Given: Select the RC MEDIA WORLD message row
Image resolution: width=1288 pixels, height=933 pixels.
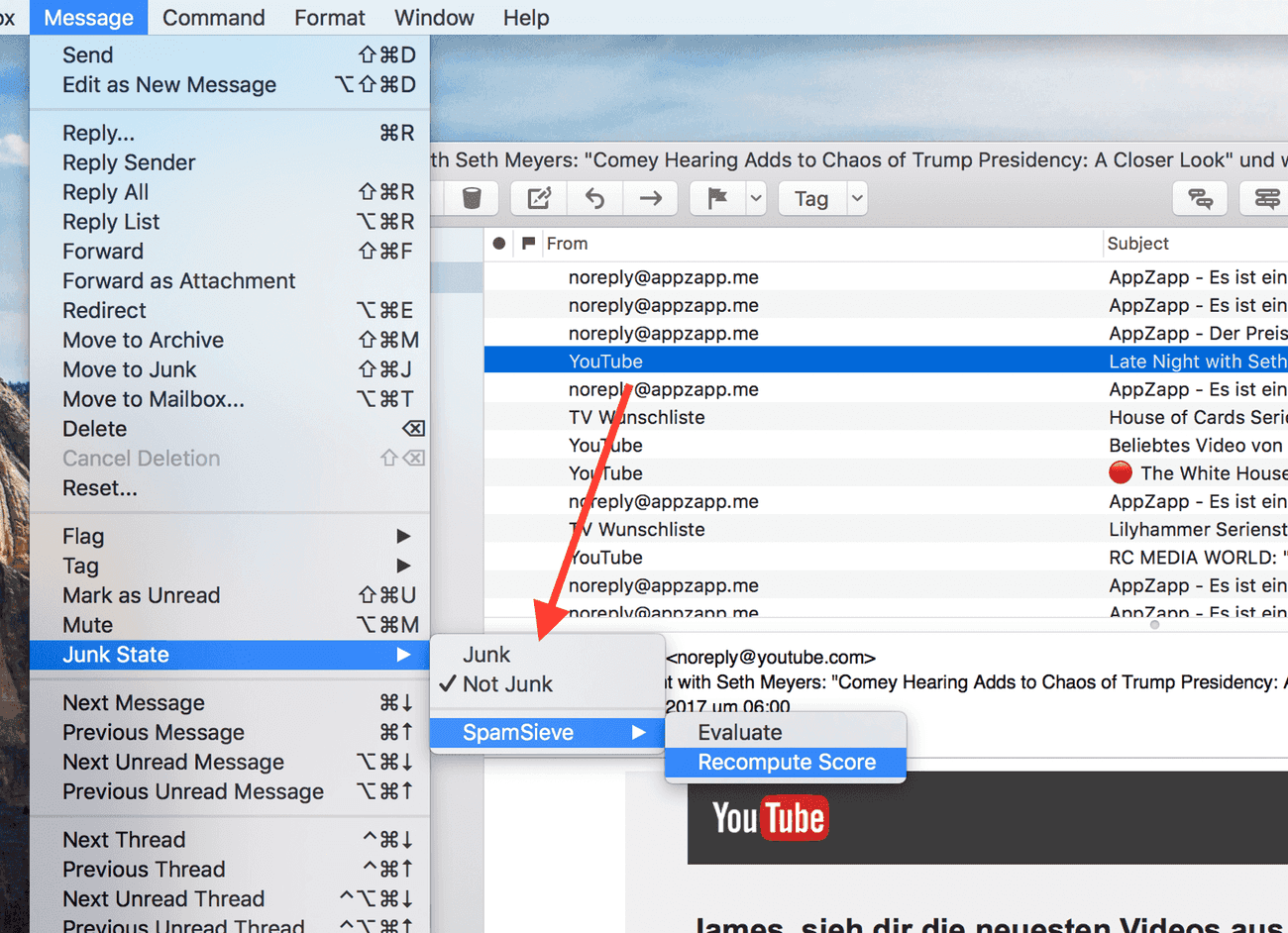Looking at the screenshot, I should (x=886, y=558).
